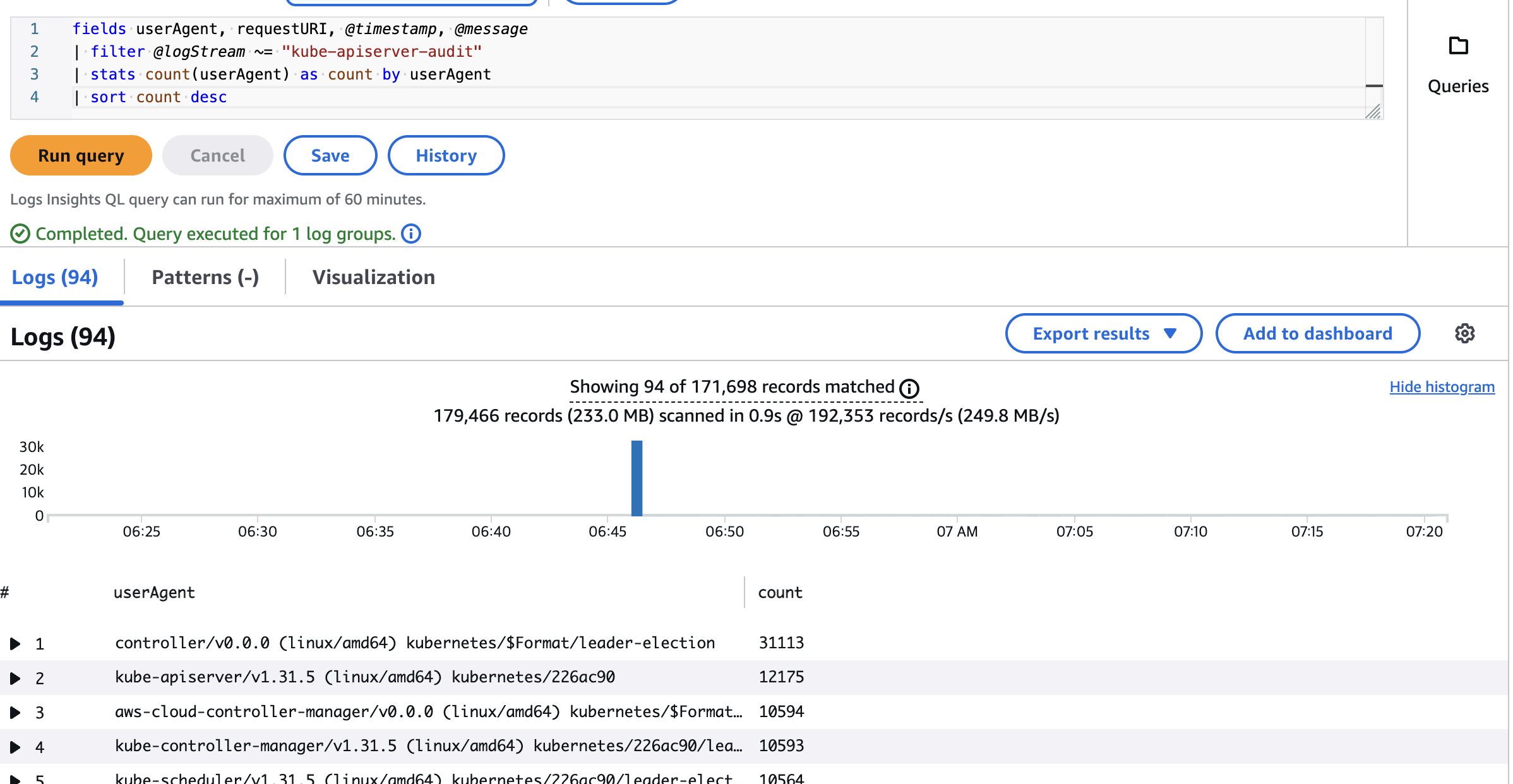Viewport: 1513px width, 784px height.
Task: Expand row 4 kube-controller-manager
Action: 15,747
